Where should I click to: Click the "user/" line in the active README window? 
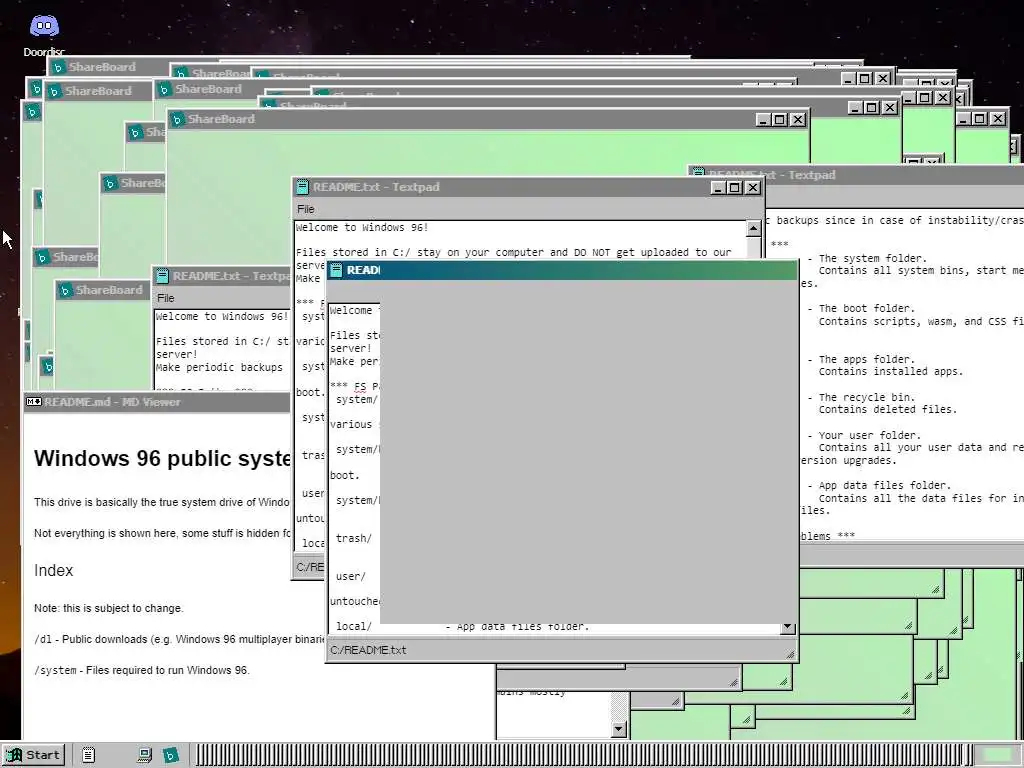click(x=351, y=576)
